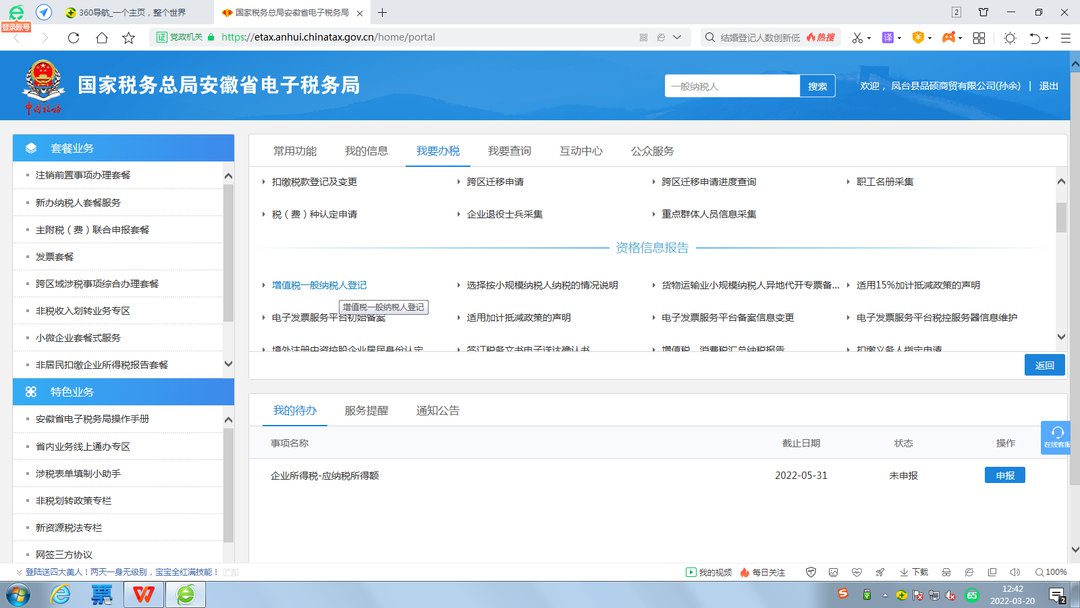1080x608 pixels.
Task: Open the 服务提醒 tab
Action: pyautogui.click(x=366, y=411)
